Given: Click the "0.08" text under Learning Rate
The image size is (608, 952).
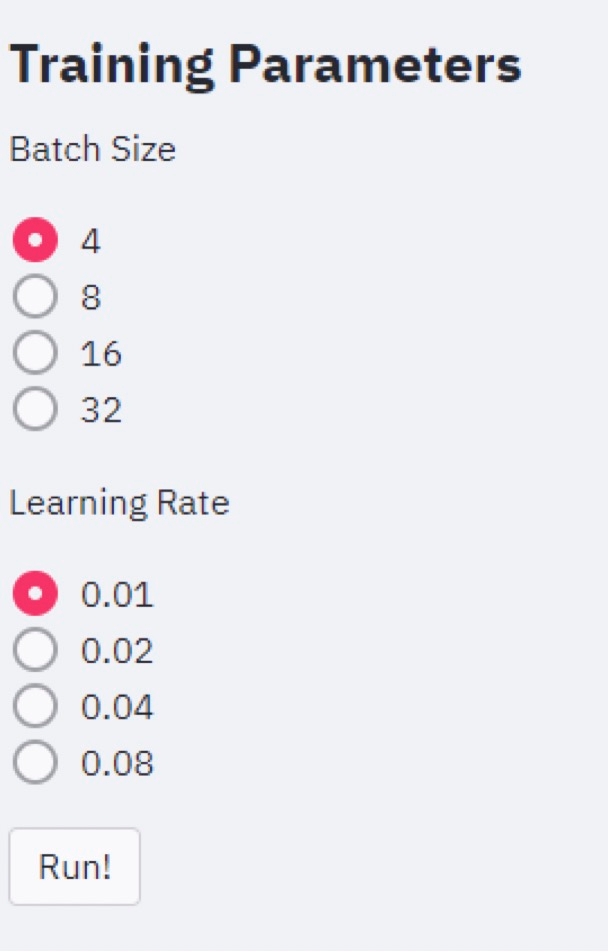Looking at the screenshot, I should [117, 764].
